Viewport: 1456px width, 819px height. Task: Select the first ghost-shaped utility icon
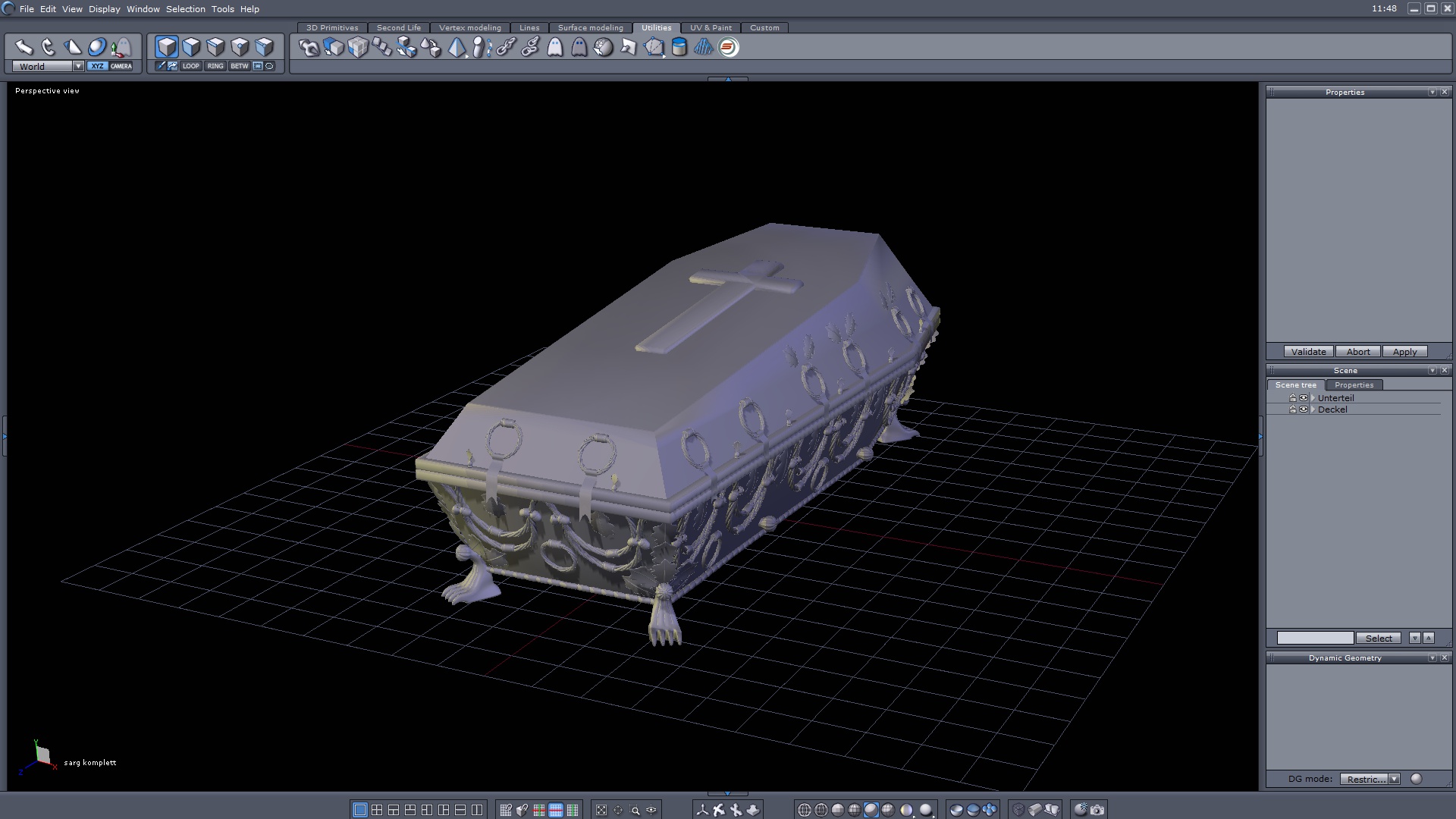[555, 48]
